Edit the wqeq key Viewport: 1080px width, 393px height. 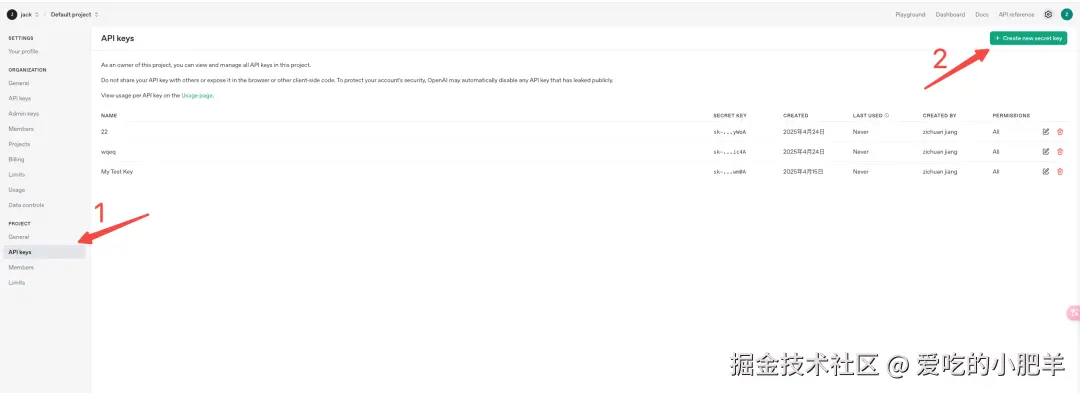(x=1046, y=151)
